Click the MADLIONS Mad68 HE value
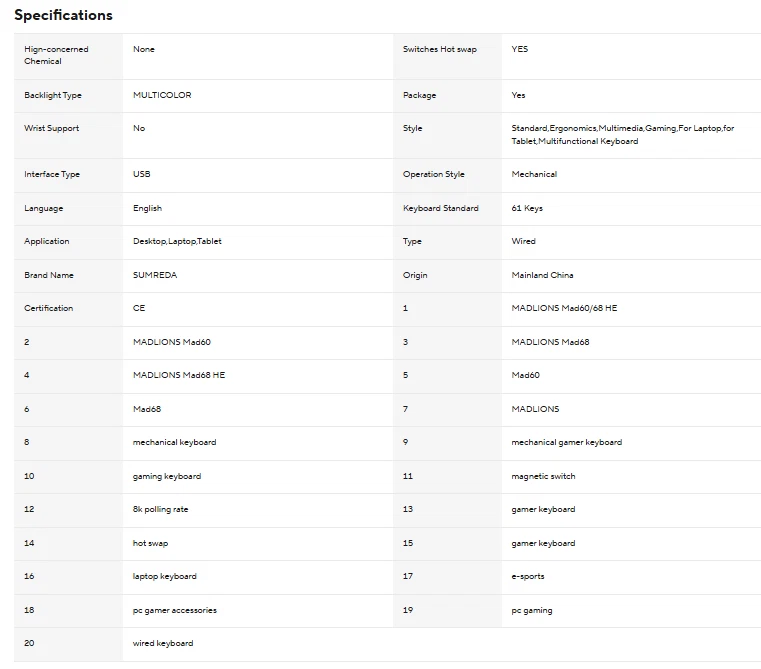Image resolution: width=761 pixels, height=669 pixels. pyautogui.click(x=179, y=375)
